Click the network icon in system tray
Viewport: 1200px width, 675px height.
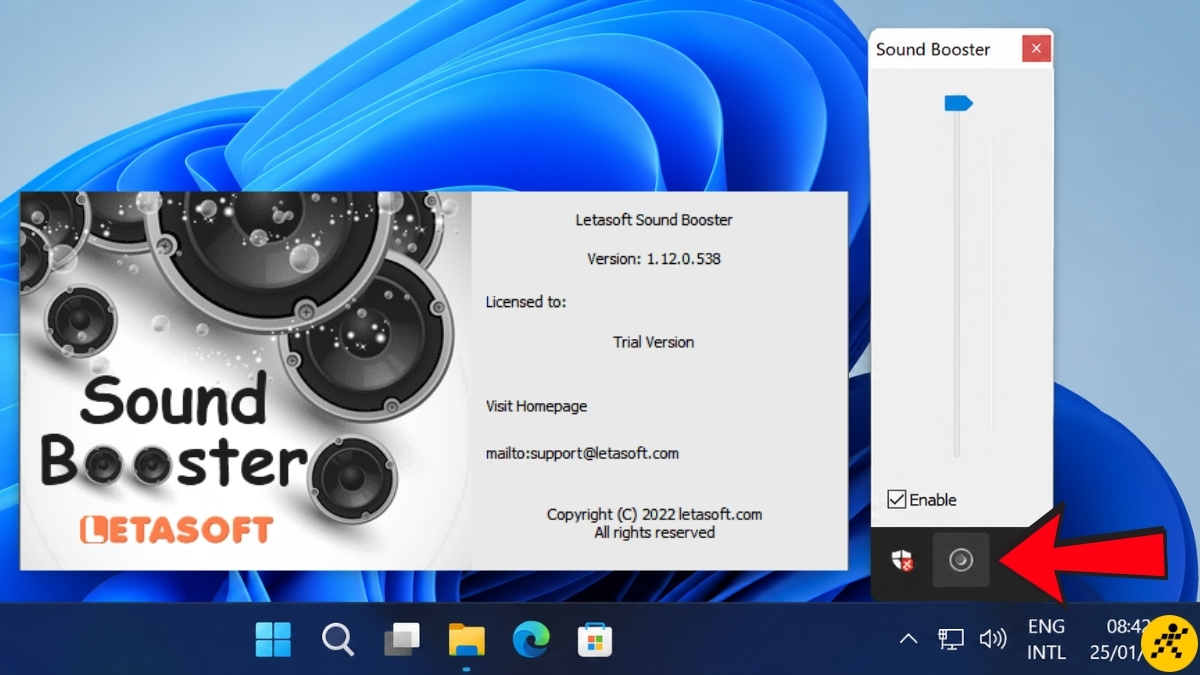pos(951,639)
